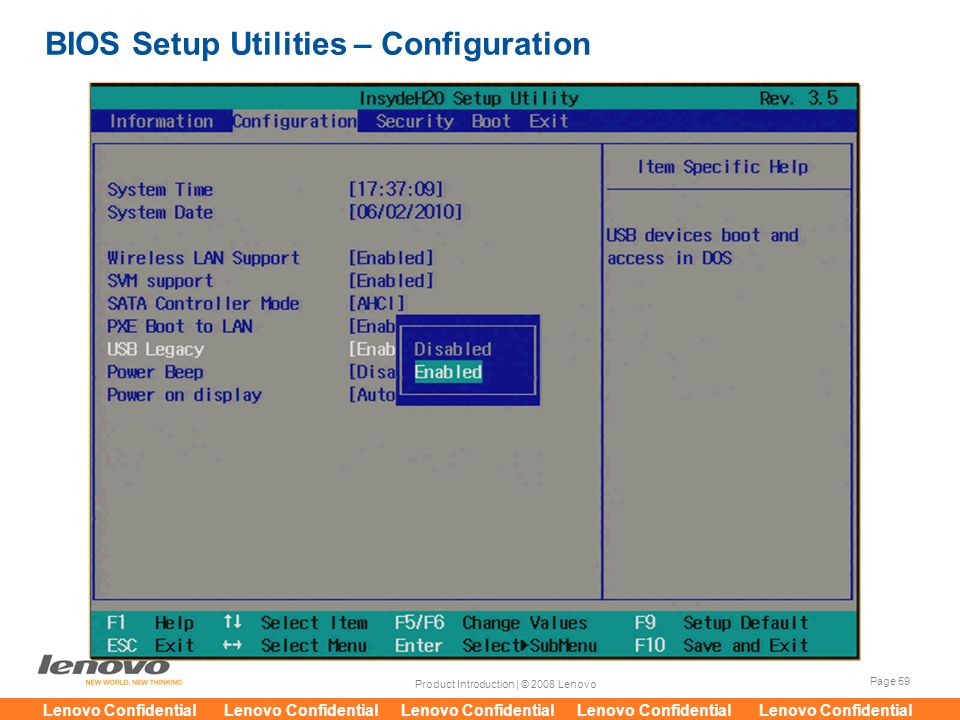Click the left/right arrows Select Menu hint
Screen dimensions: 960x720
coord(296,645)
